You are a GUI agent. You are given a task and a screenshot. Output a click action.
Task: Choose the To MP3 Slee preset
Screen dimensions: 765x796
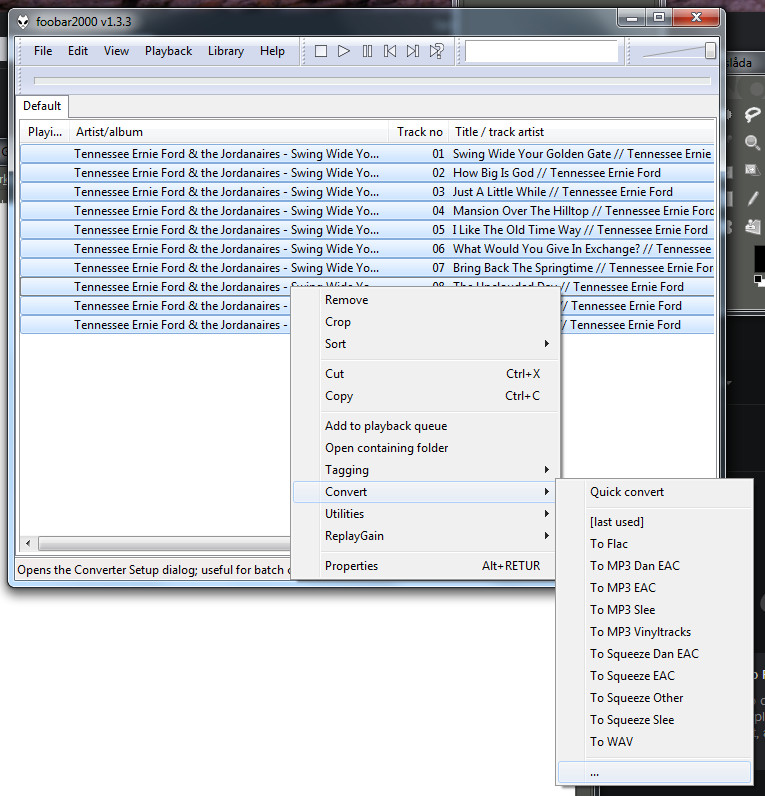tap(654, 610)
